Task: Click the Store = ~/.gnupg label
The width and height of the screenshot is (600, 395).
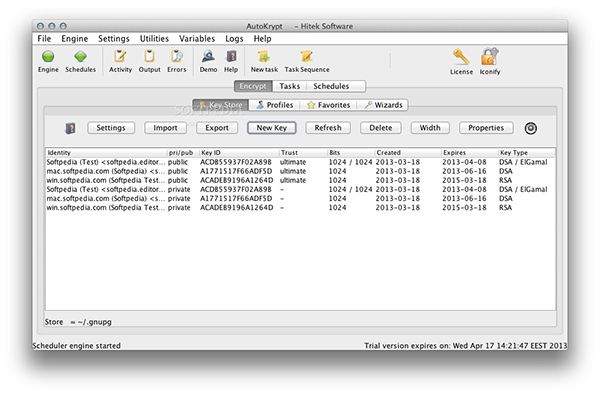Action: [x=78, y=322]
